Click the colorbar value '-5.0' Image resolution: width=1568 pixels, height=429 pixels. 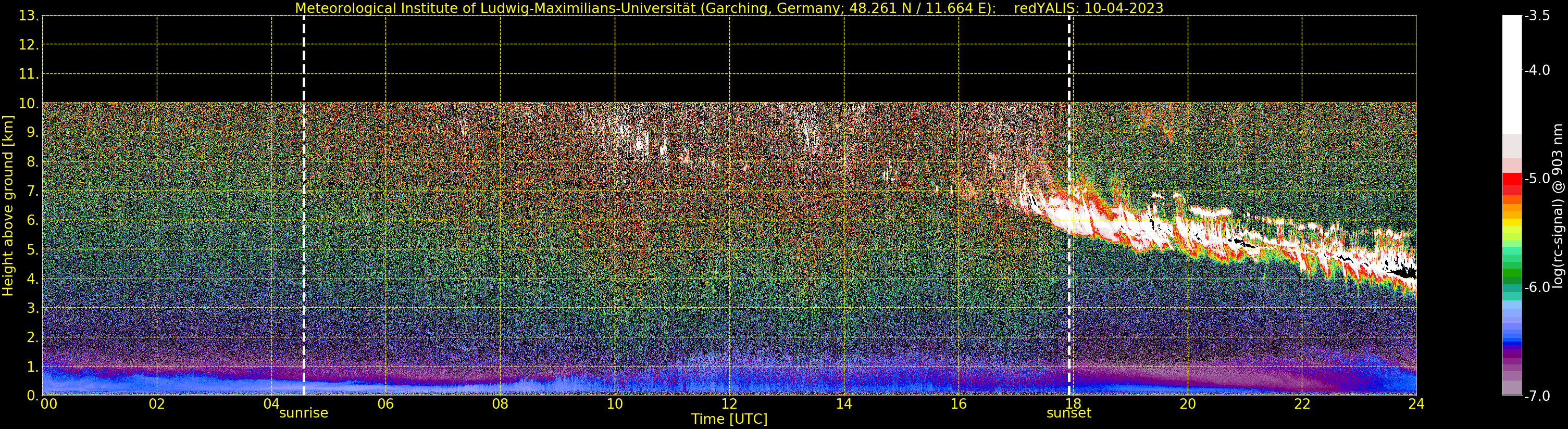pos(1537,178)
